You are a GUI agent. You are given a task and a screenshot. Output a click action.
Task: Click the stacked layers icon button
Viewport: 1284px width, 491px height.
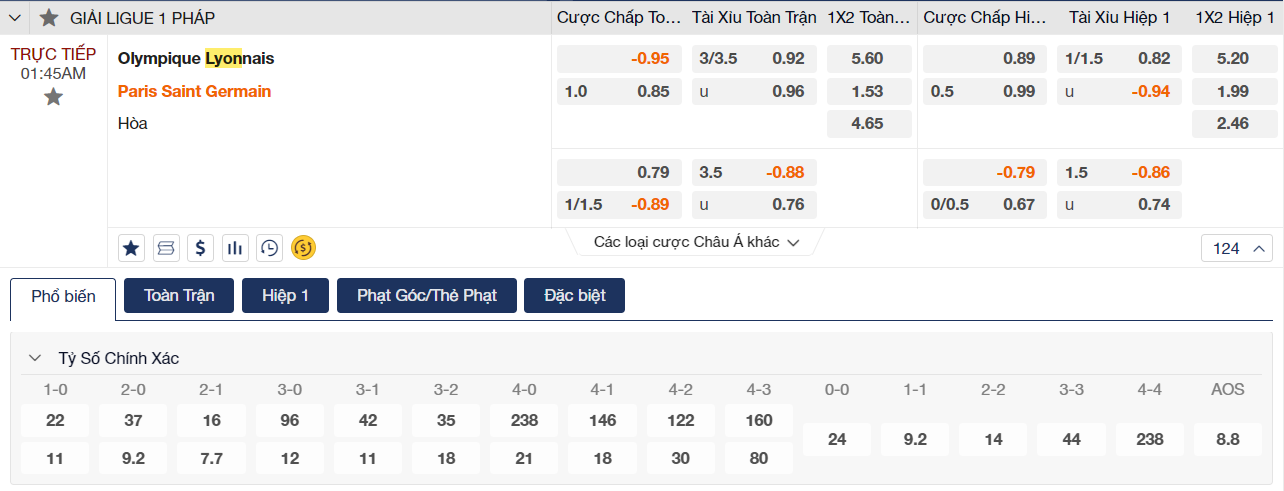tap(166, 247)
